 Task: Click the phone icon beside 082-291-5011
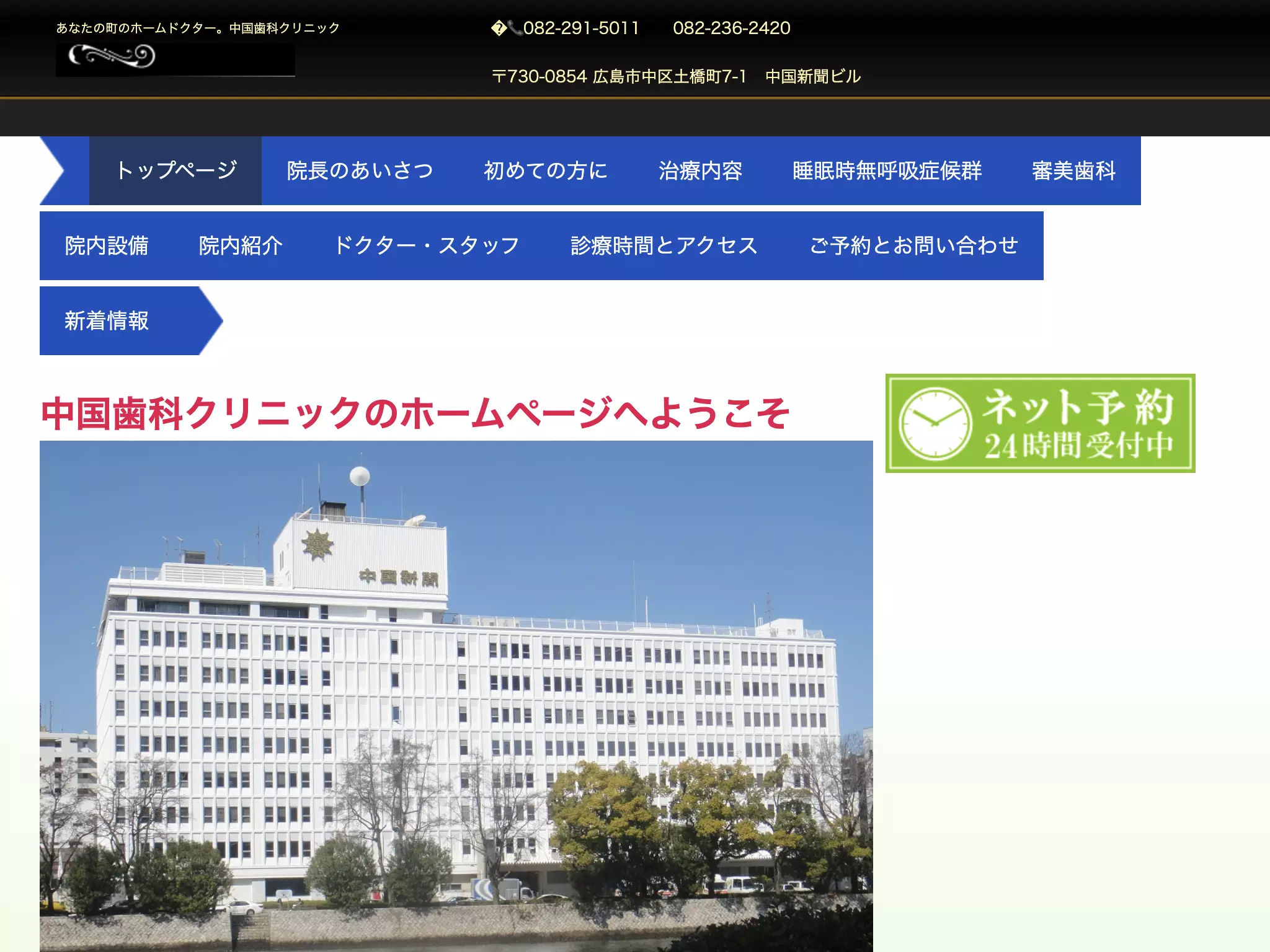pos(515,28)
